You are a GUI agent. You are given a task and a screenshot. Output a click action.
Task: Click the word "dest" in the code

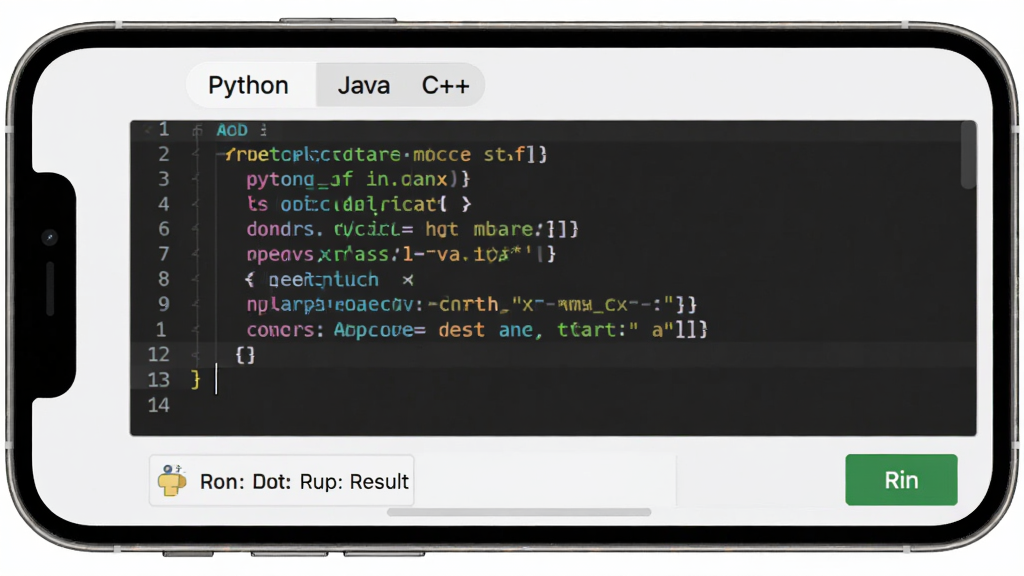[462, 329]
